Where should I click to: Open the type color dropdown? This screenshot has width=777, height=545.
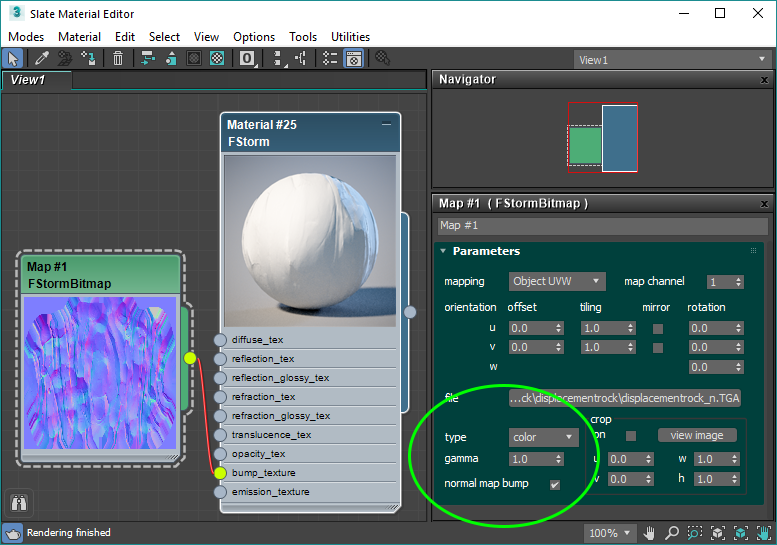[544, 437]
